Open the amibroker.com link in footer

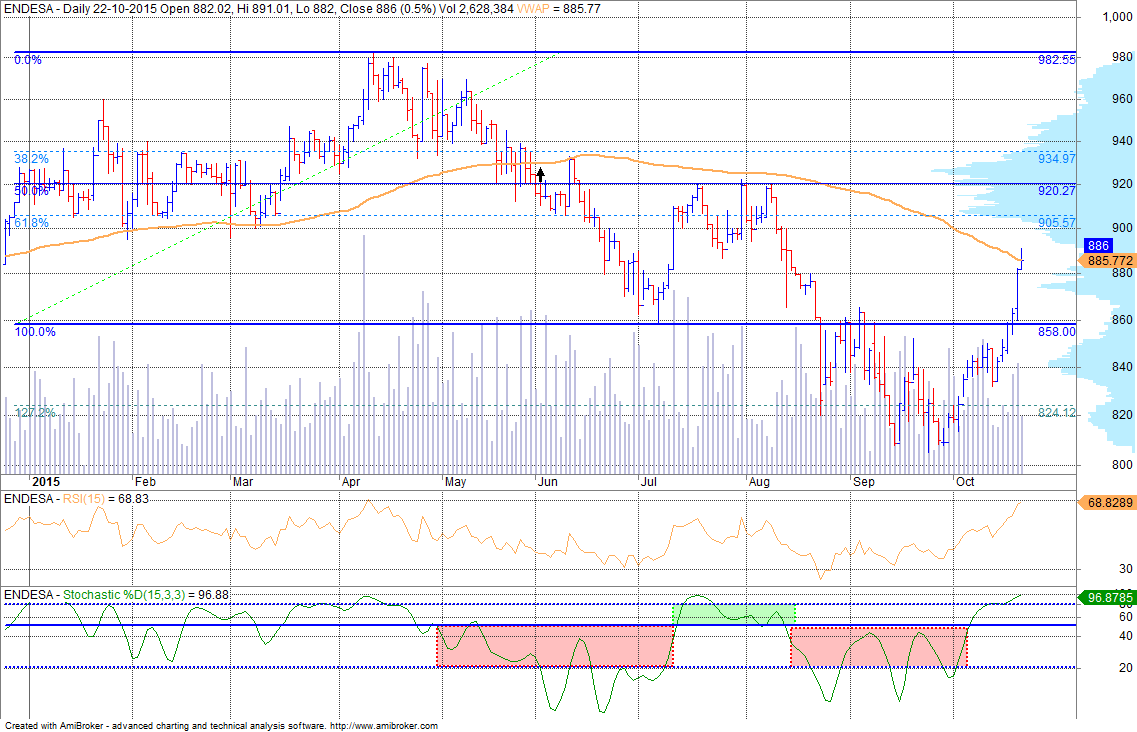click(x=383, y=726)
